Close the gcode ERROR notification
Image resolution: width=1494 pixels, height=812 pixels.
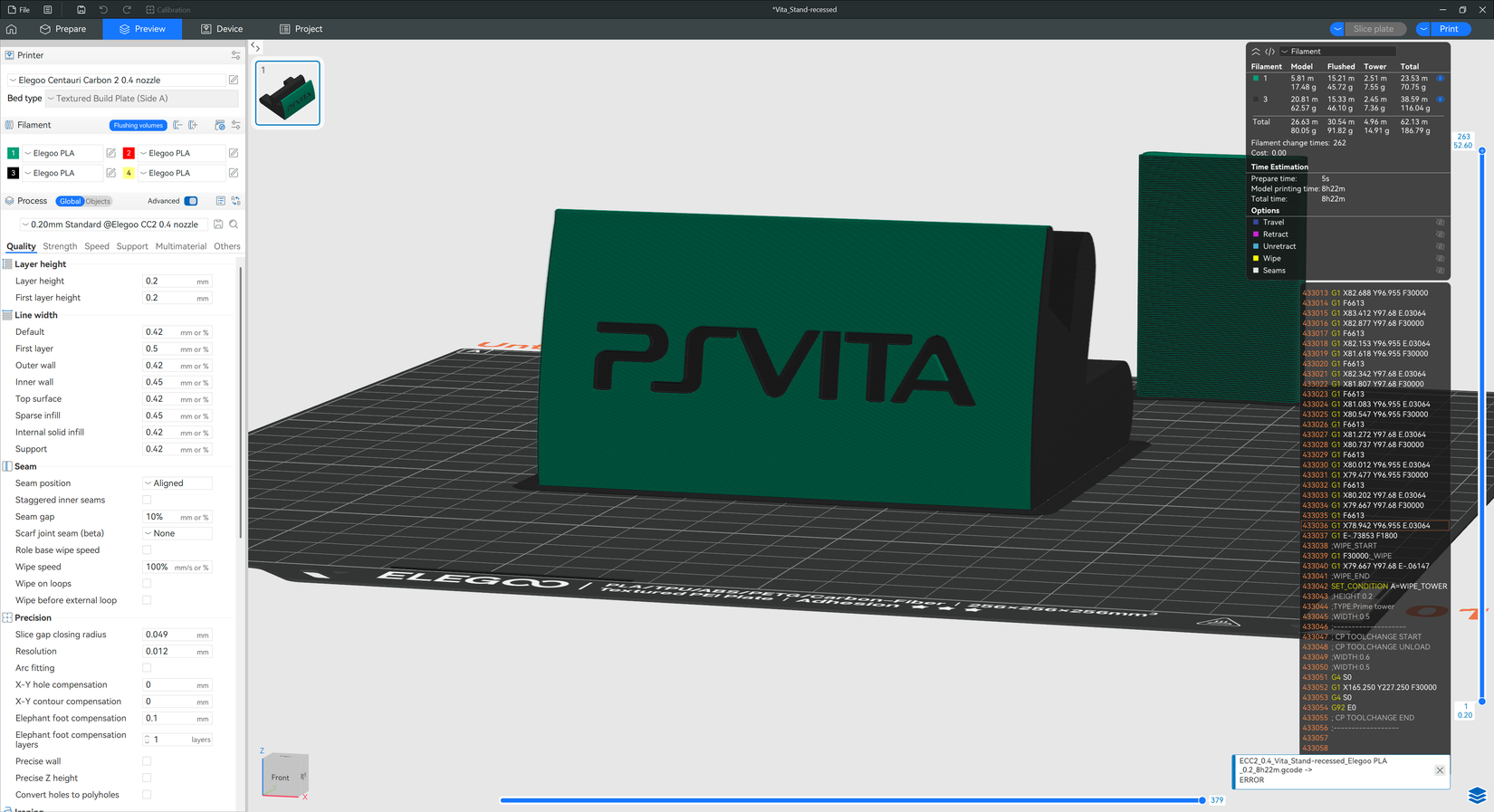coord(1440,770)
